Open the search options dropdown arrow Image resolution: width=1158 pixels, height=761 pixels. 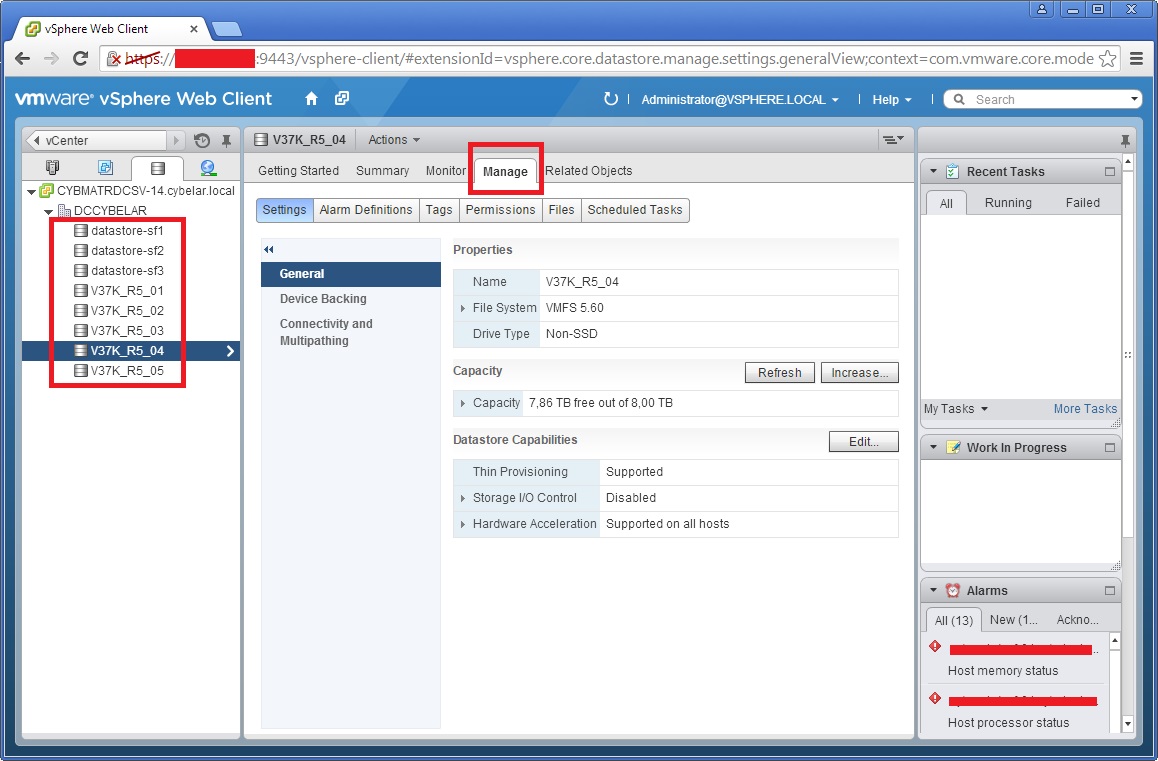tap(1134, 99)
